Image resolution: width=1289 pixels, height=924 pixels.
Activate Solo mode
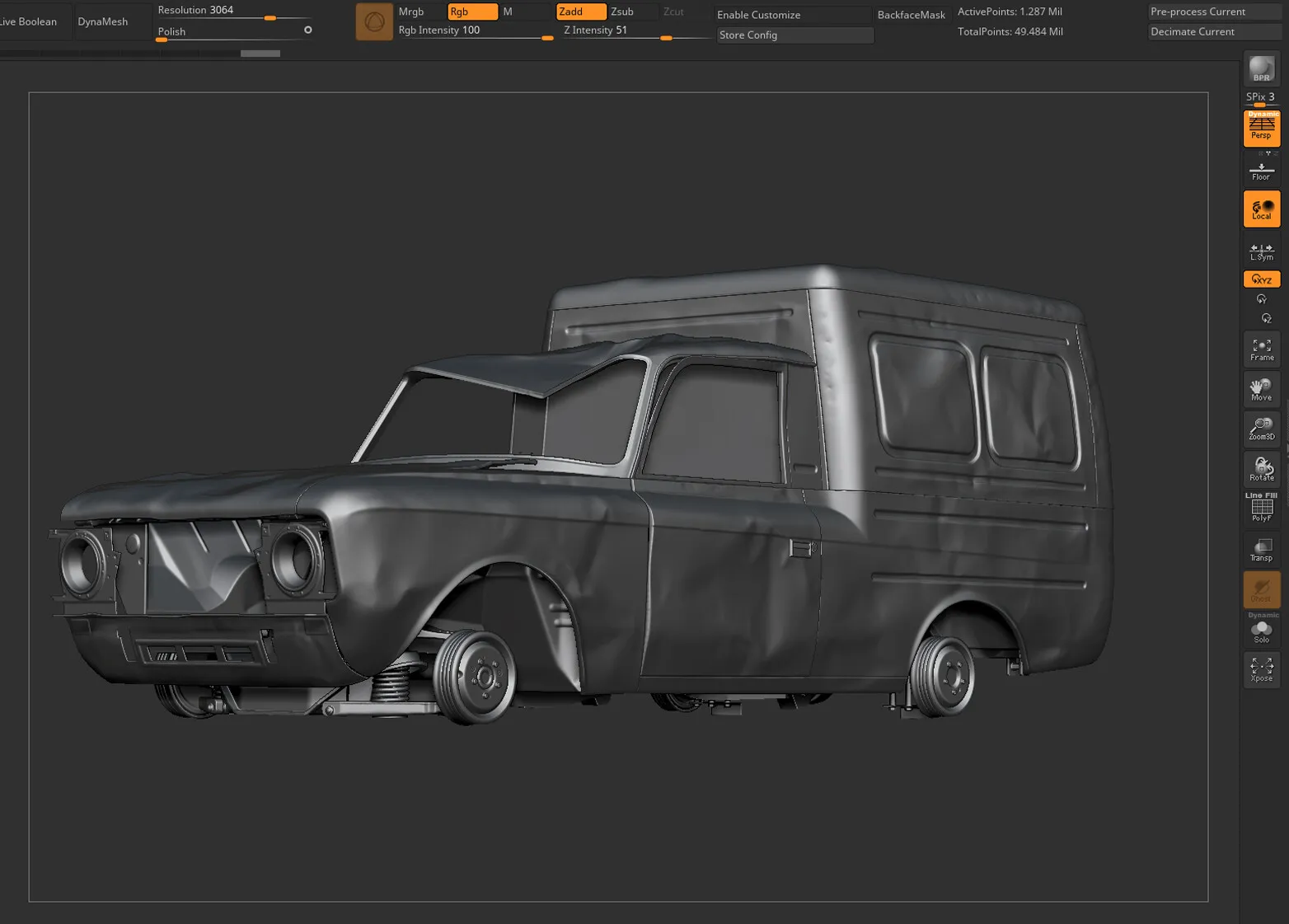(x=1261, y=631)
